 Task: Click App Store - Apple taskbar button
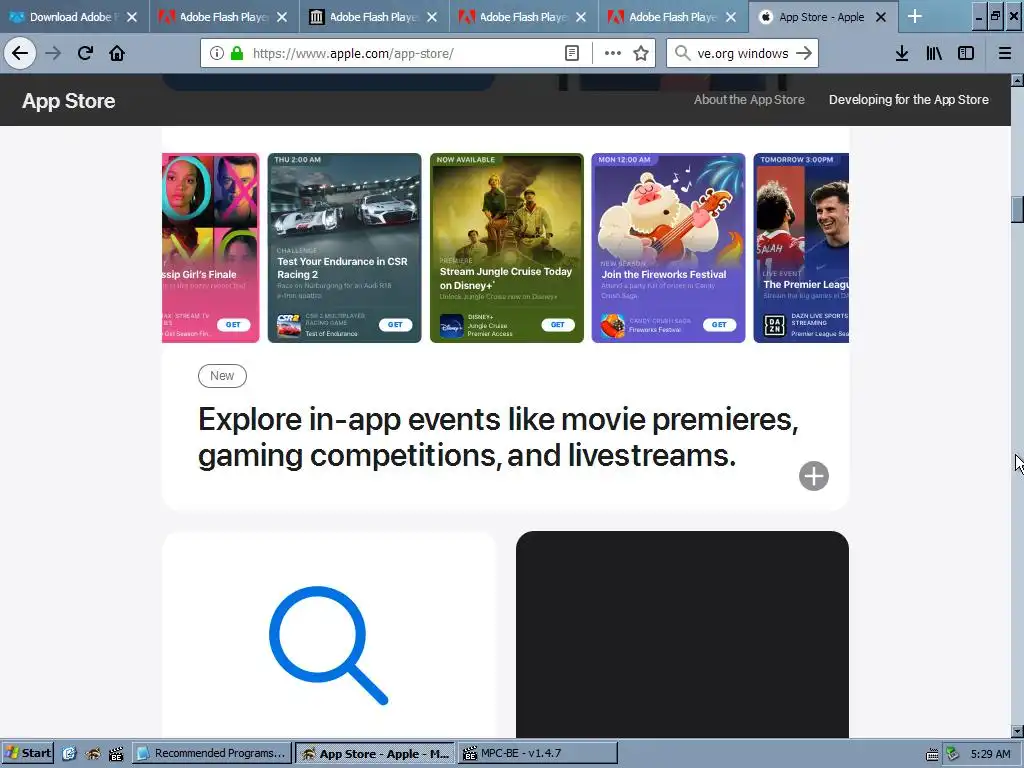pos(375,753)
